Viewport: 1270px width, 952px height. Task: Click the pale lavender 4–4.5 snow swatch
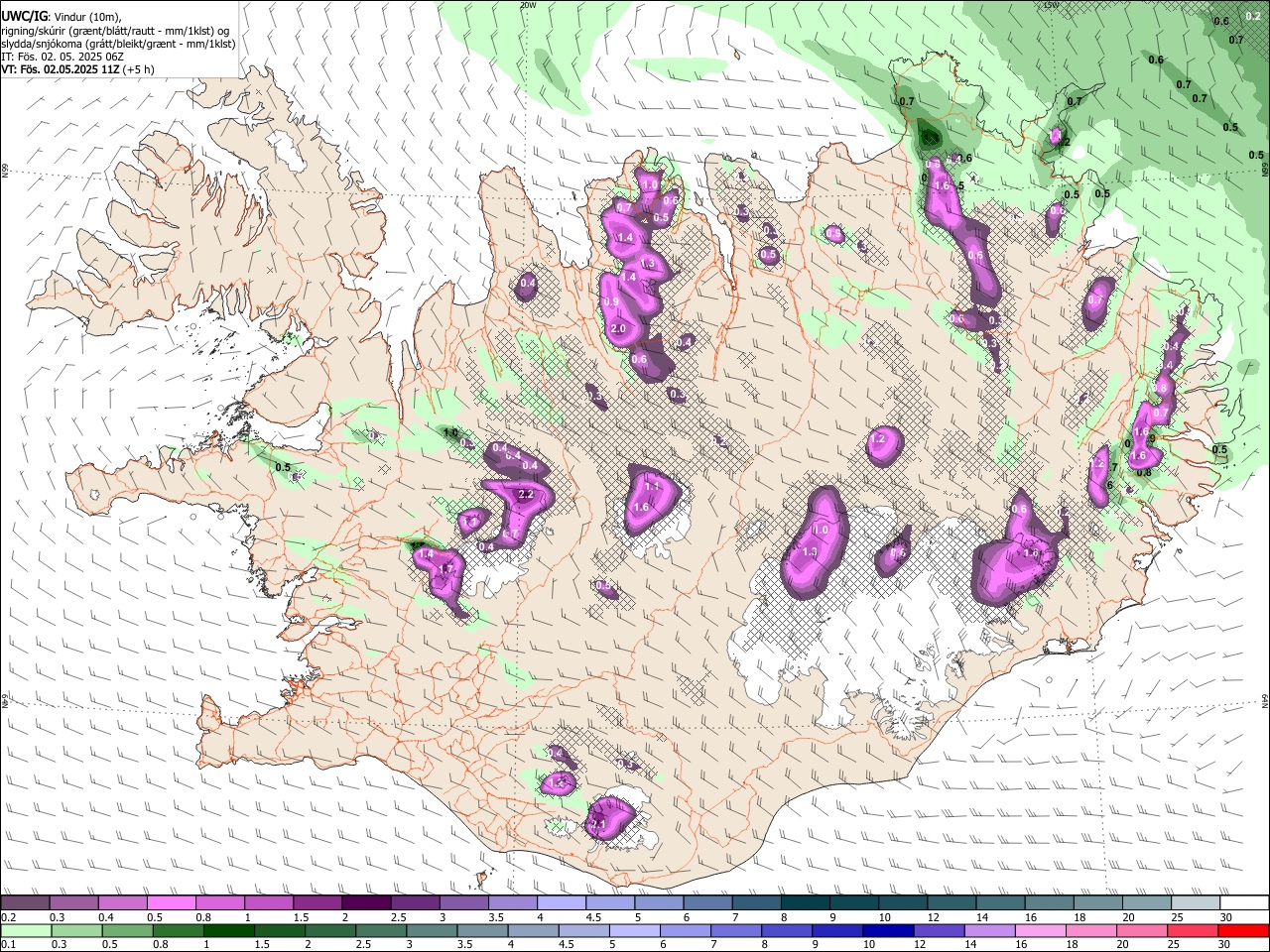click(x=561, y=903)
